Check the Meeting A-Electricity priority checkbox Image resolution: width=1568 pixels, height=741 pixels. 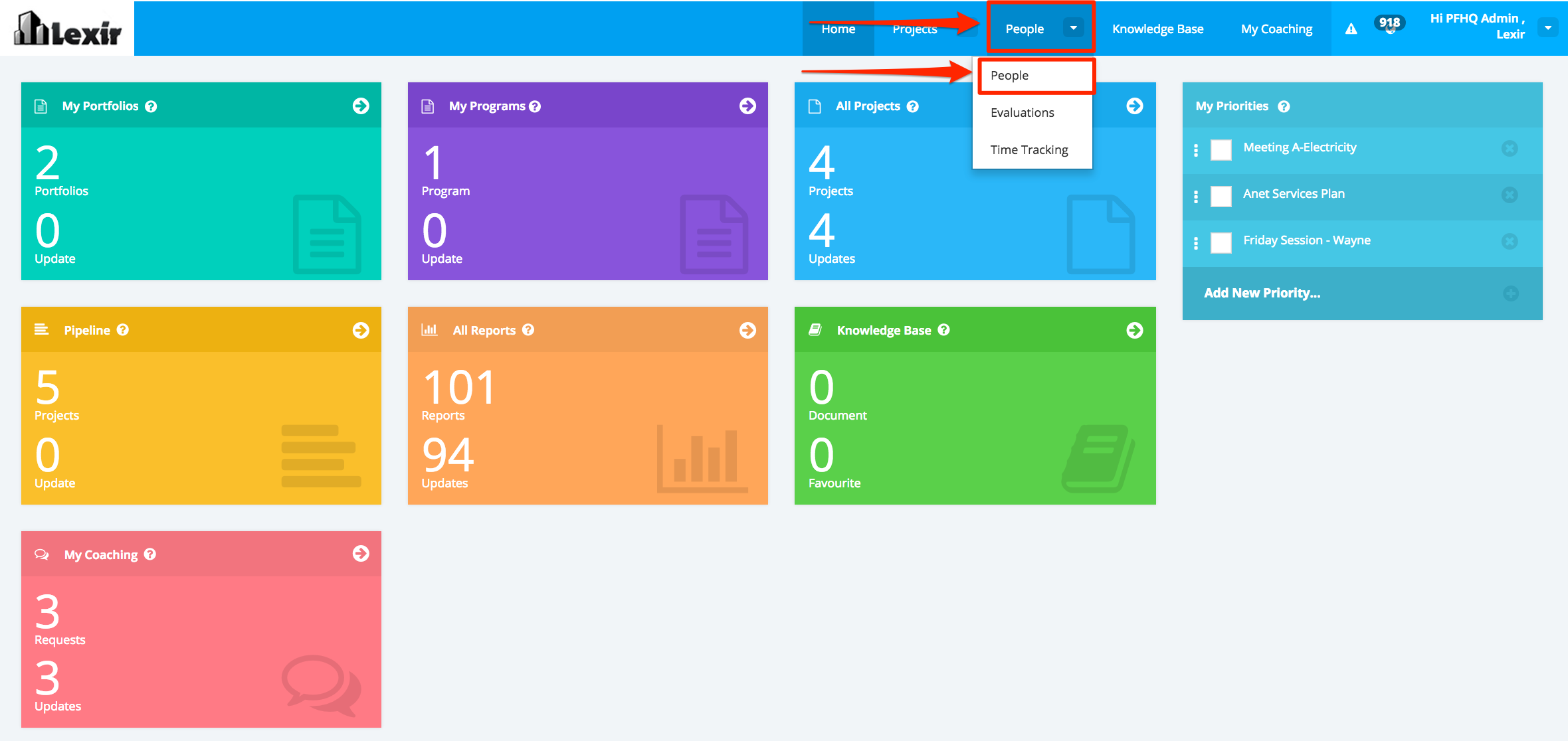tap(1221, 149)
